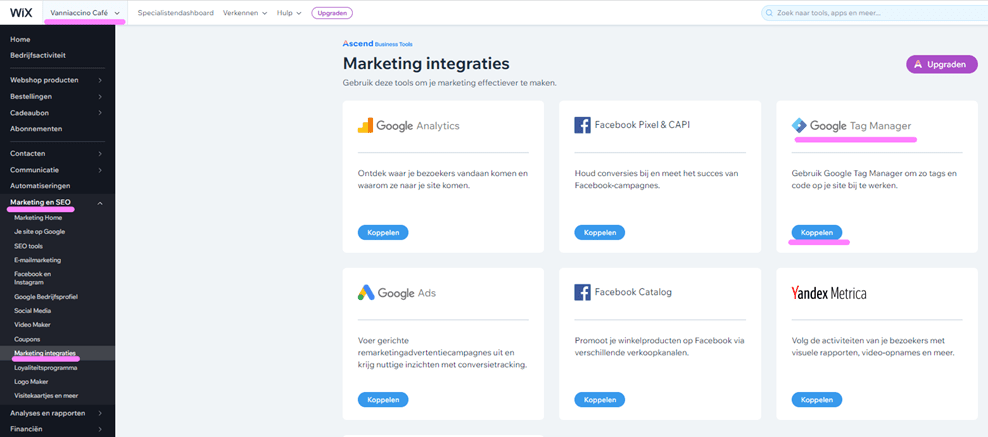Click the purple Upgraden button on the right
988x437 pixels.
click(x=941, y=64)
